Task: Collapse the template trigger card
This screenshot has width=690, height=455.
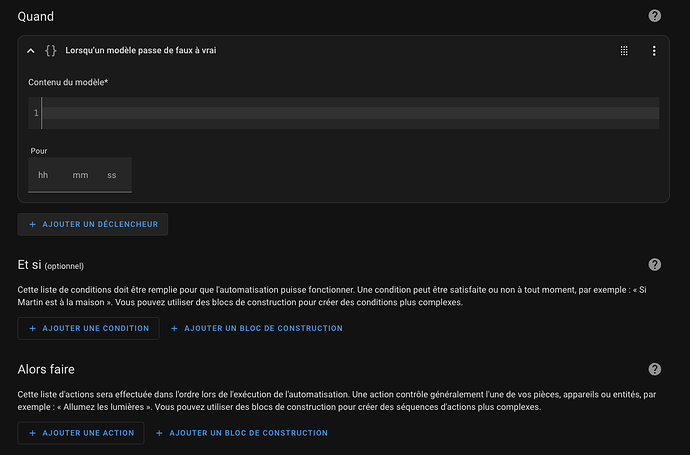Action: pyautogui.click(x=30, y=51)
